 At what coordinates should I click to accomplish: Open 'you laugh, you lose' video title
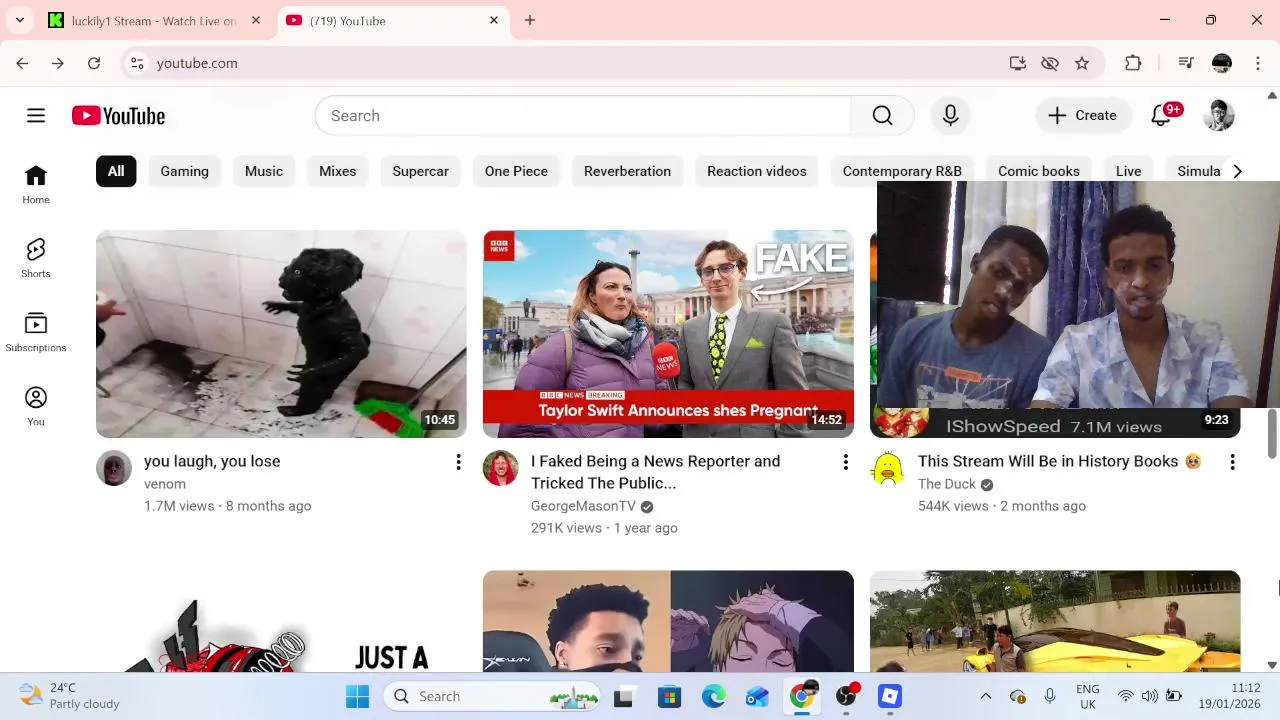(212, 461)
